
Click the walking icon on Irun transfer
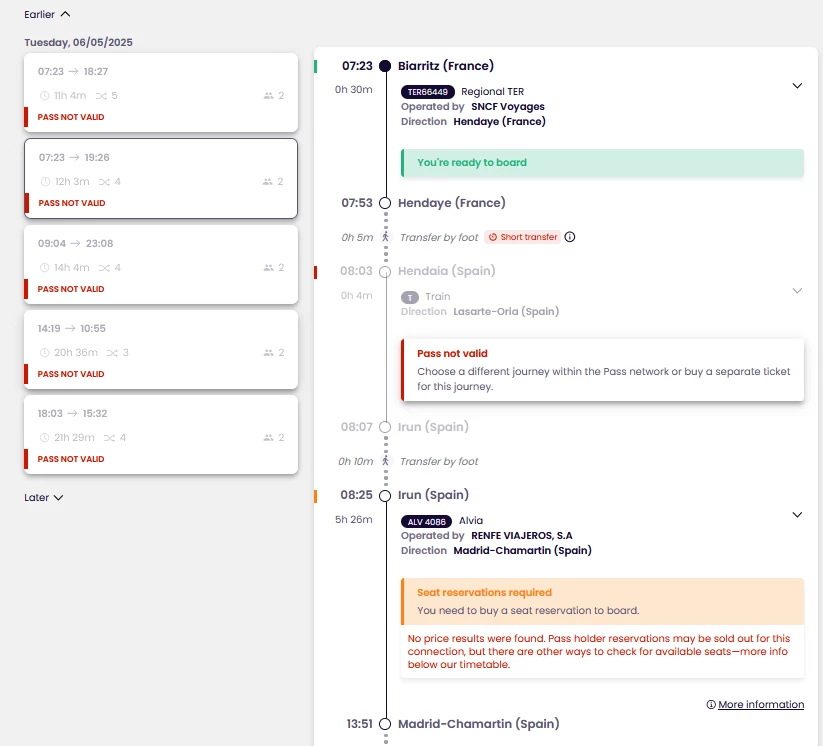coord(385,461)
